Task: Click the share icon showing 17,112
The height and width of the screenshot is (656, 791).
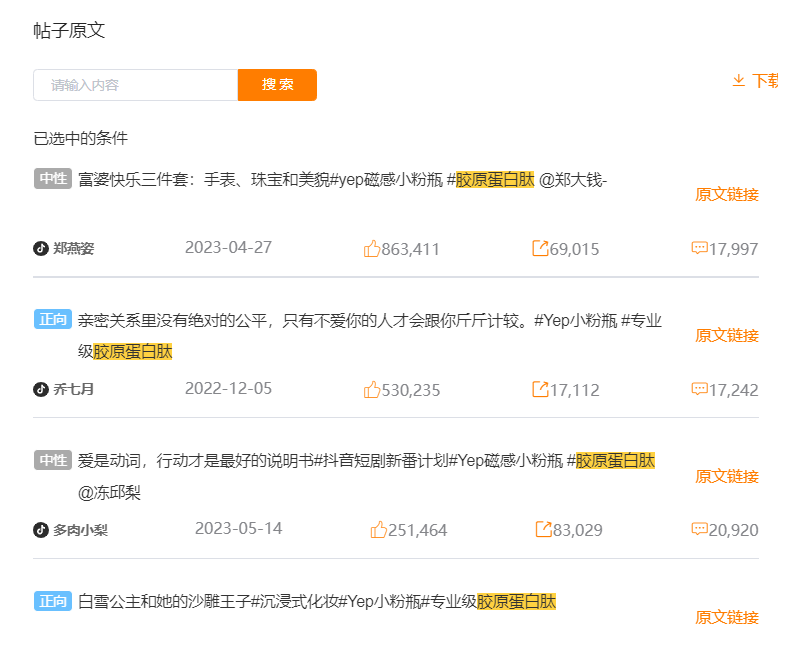Action: 540,389
